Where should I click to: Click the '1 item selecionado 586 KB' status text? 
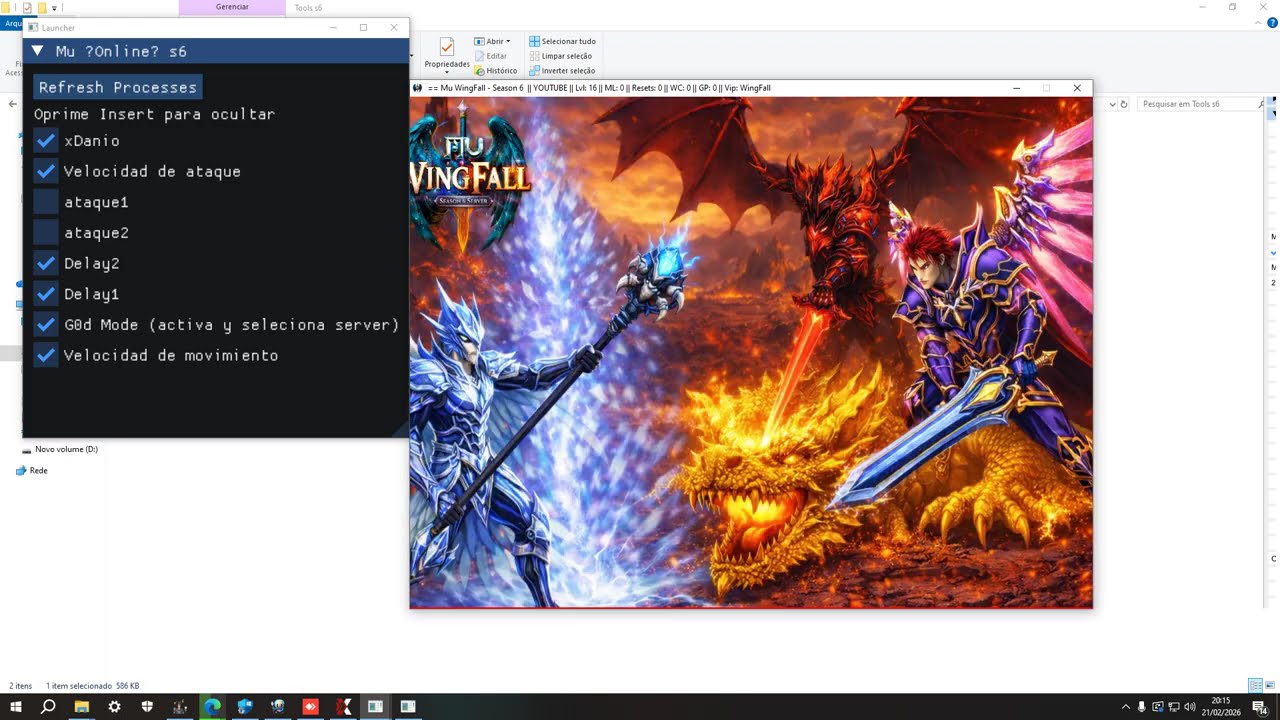pyautogui.click(x=92, y=686)
